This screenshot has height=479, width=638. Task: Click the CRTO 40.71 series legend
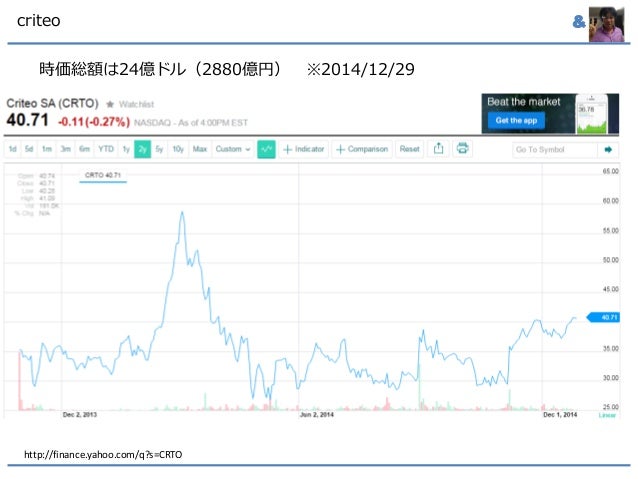coord(103,175)
